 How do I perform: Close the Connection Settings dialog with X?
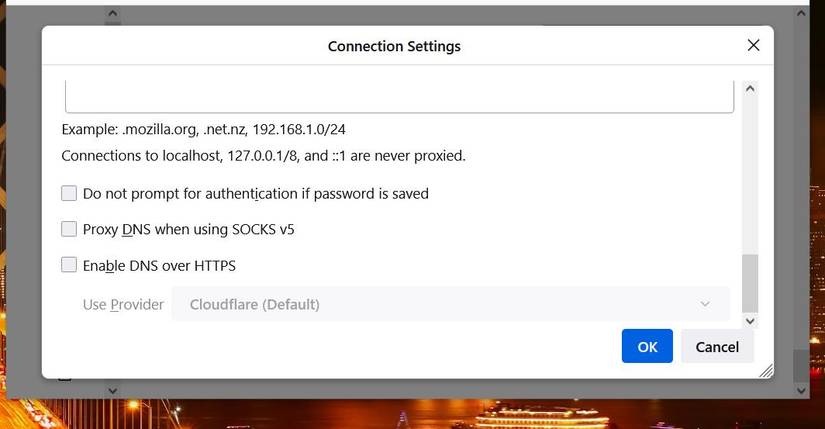coord(753,45)
